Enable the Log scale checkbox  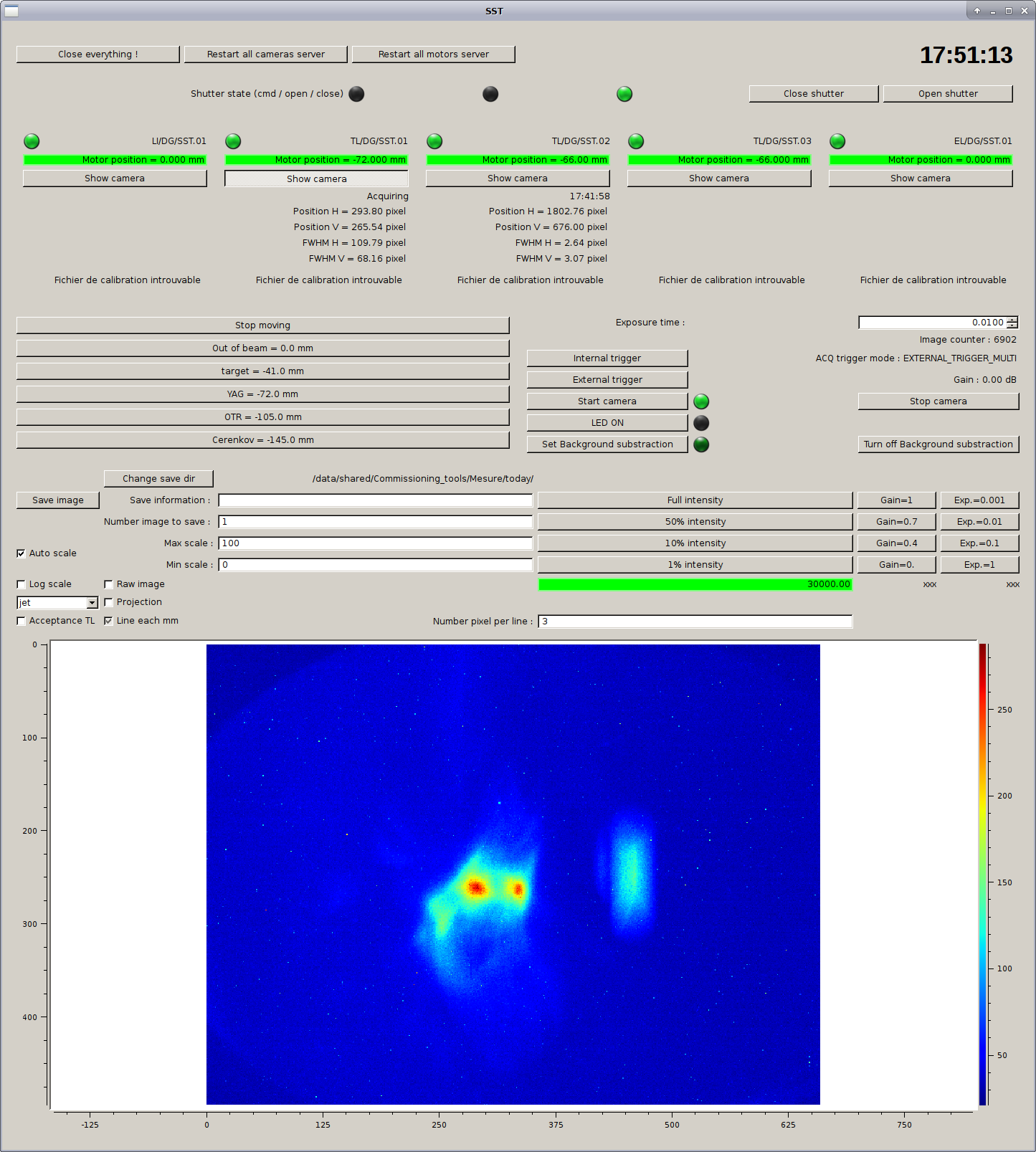click(22, 584)
